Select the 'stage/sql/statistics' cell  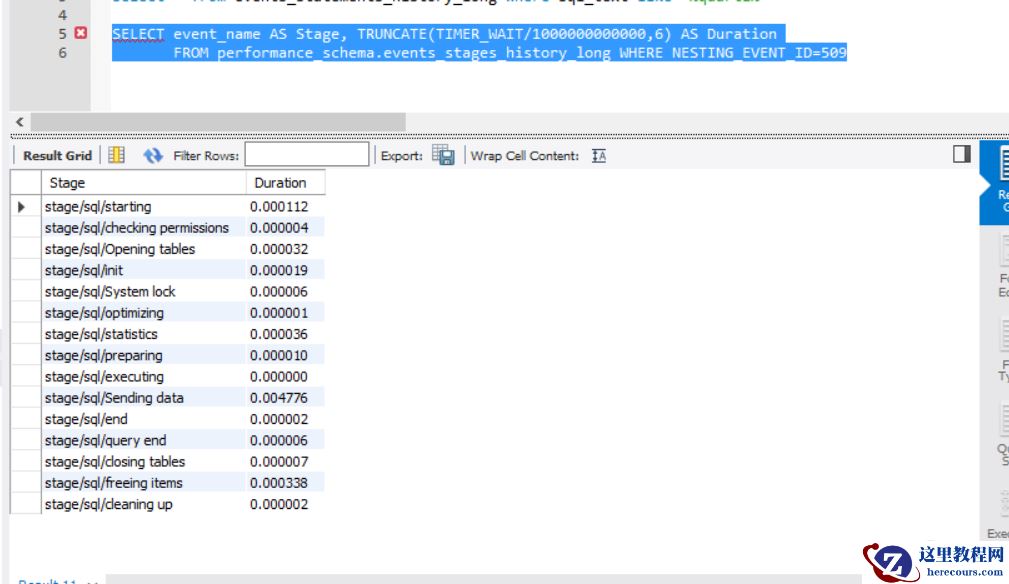click(x=143, y=334)
